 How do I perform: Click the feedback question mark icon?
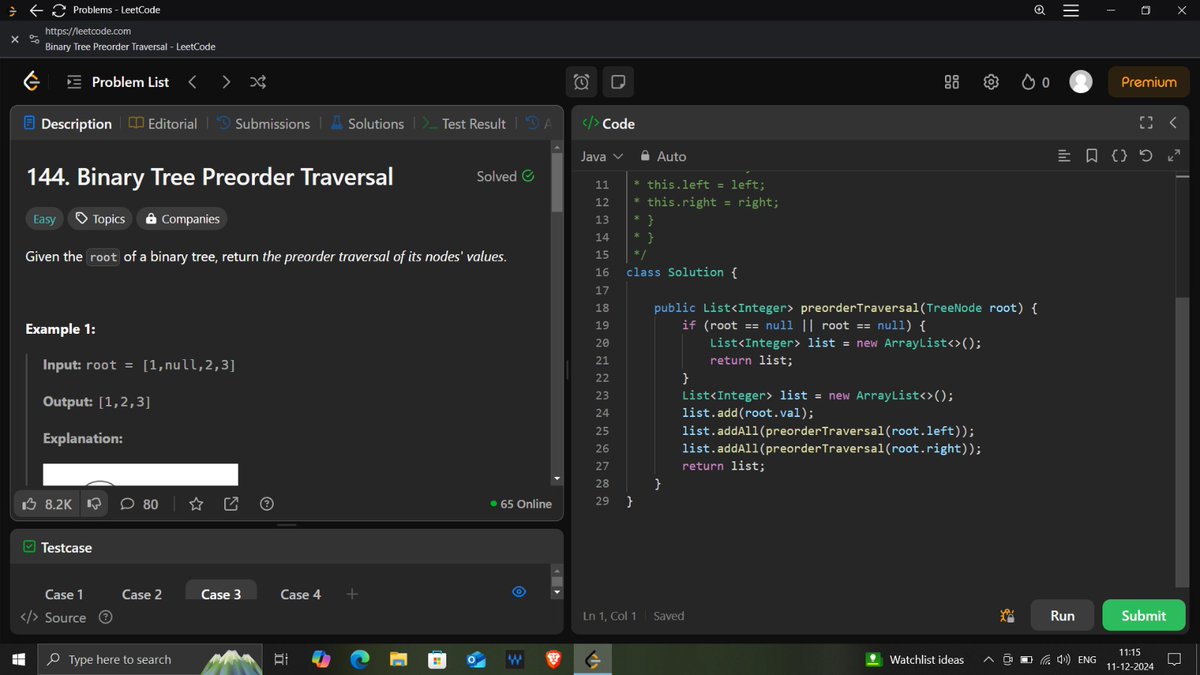click(267, 504)
